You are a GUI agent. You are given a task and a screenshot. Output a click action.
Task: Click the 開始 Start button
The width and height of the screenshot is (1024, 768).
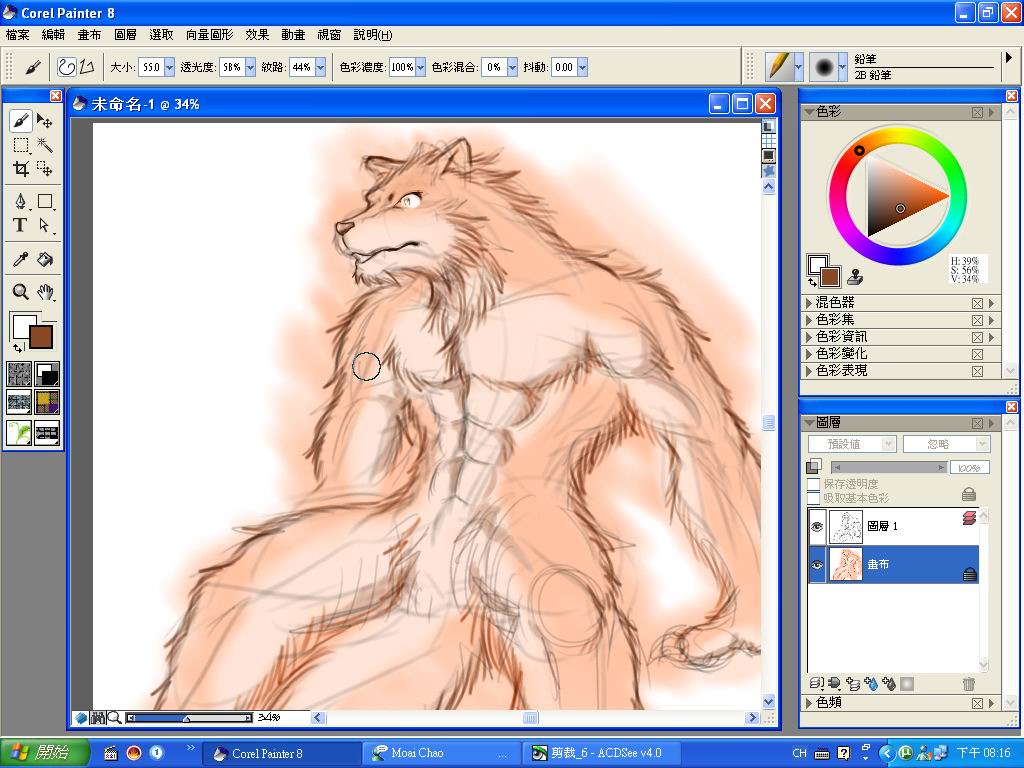pyautogui.click(x=45, y=753)
